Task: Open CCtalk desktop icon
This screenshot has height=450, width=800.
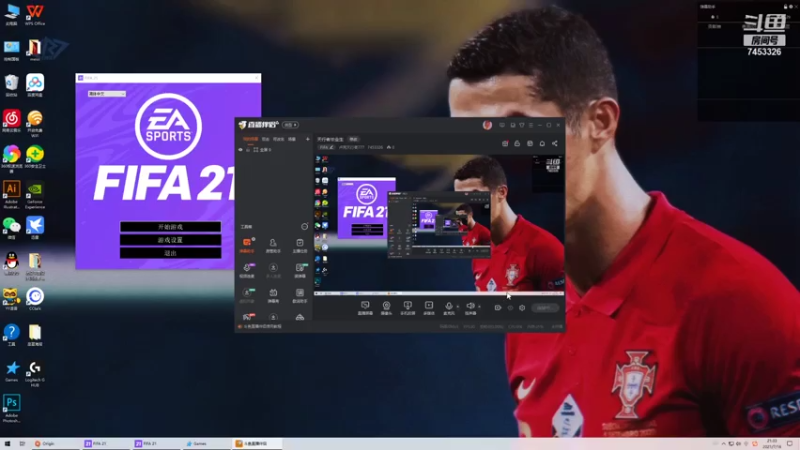Action: (35, 299)
